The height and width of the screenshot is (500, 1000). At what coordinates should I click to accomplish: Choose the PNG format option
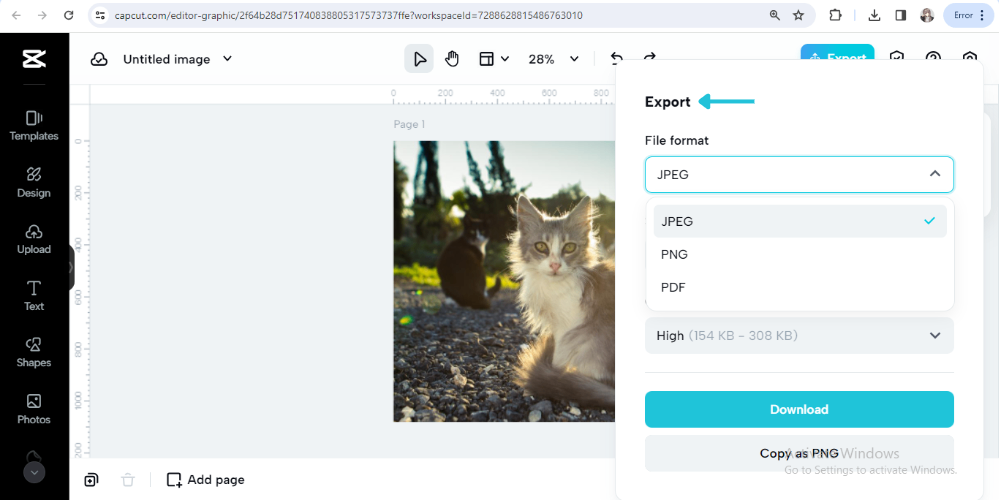point(800,254)
